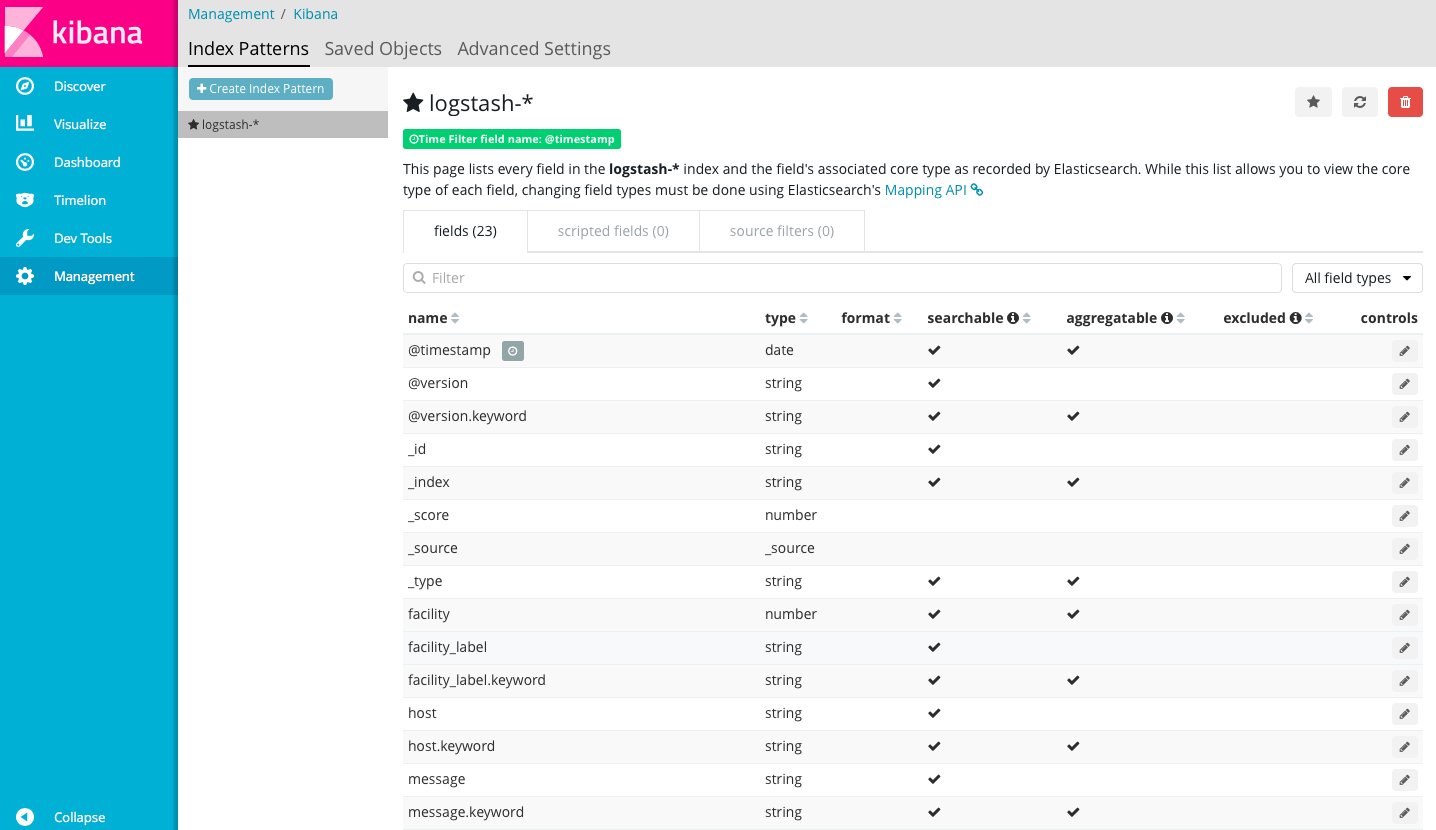Sort by aggregatable column arrows
This screenshot has width=1436, height=830.
[1181, 318]
